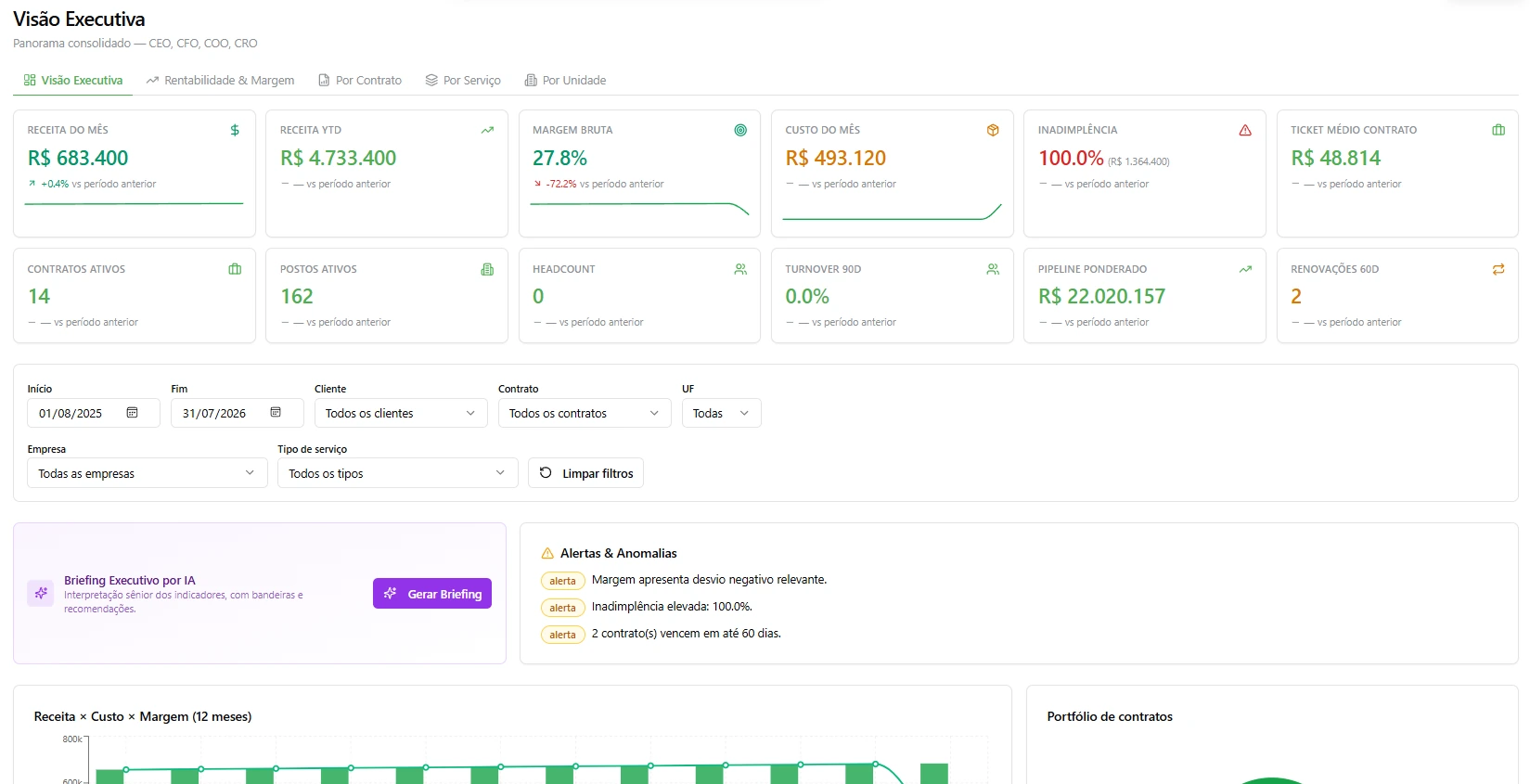Open calendar picker for Início date
Viewport: 1530px width, 784px height.
pyautogui.click(x=132, y=413)
